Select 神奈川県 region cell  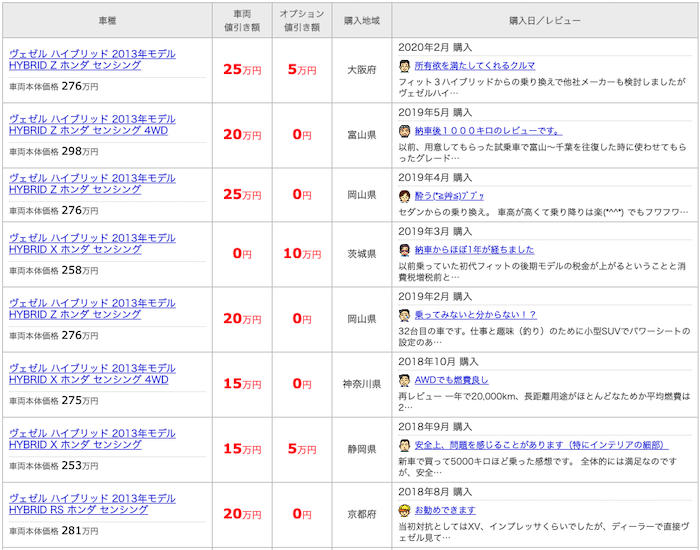click(362, 384)
